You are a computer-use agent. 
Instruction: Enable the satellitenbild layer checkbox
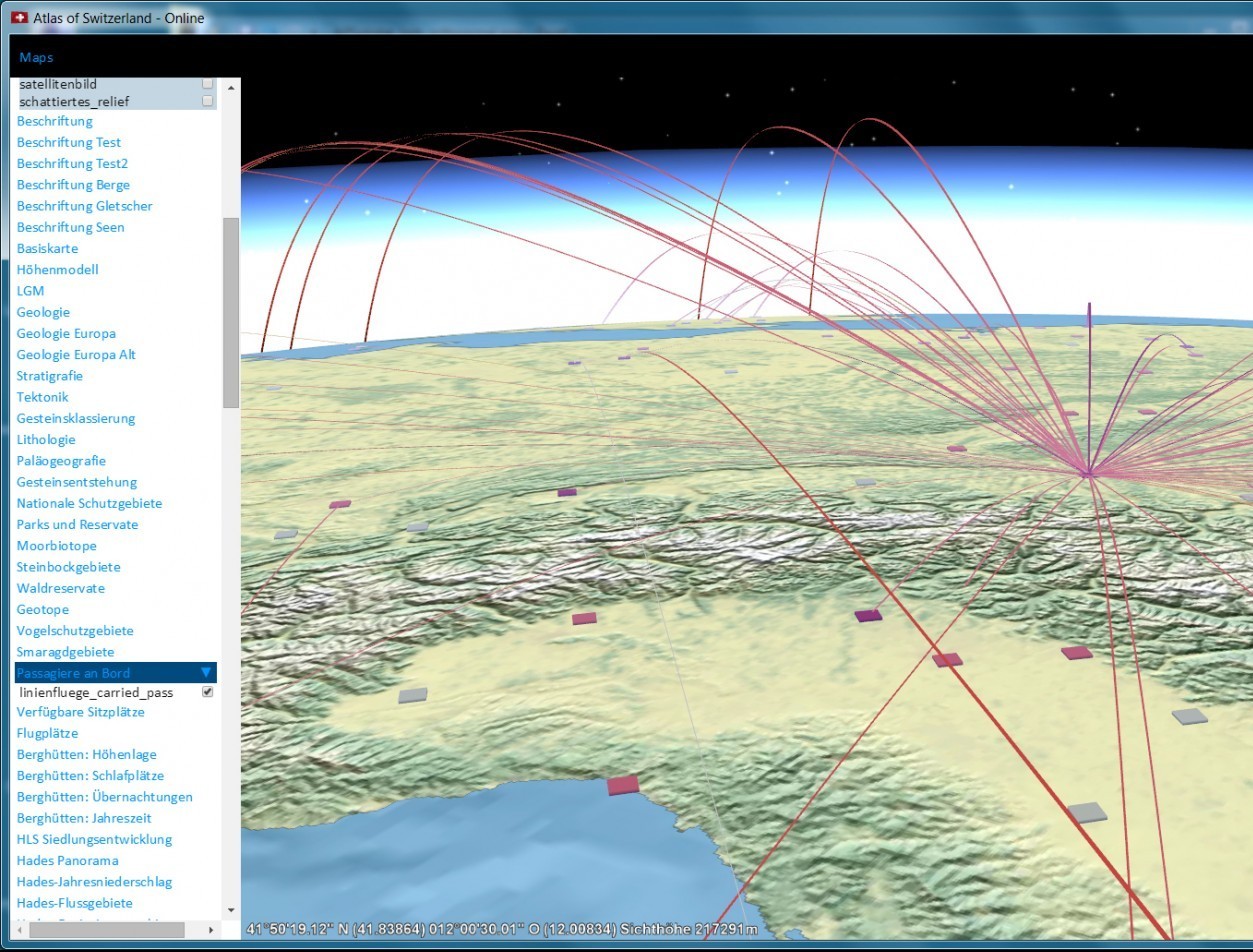click(x=208, y=84)
